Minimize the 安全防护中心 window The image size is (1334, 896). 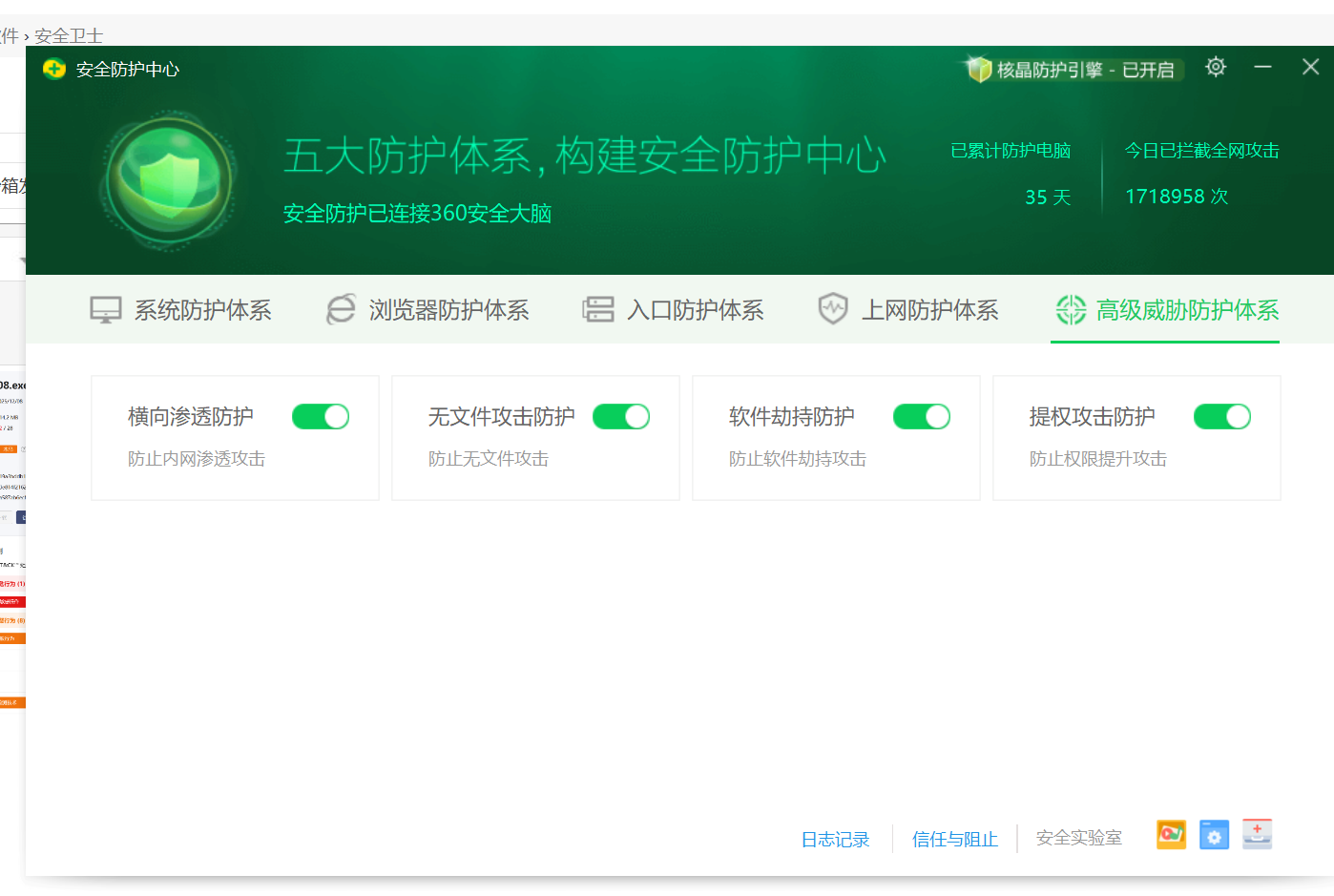point(1262,67)
